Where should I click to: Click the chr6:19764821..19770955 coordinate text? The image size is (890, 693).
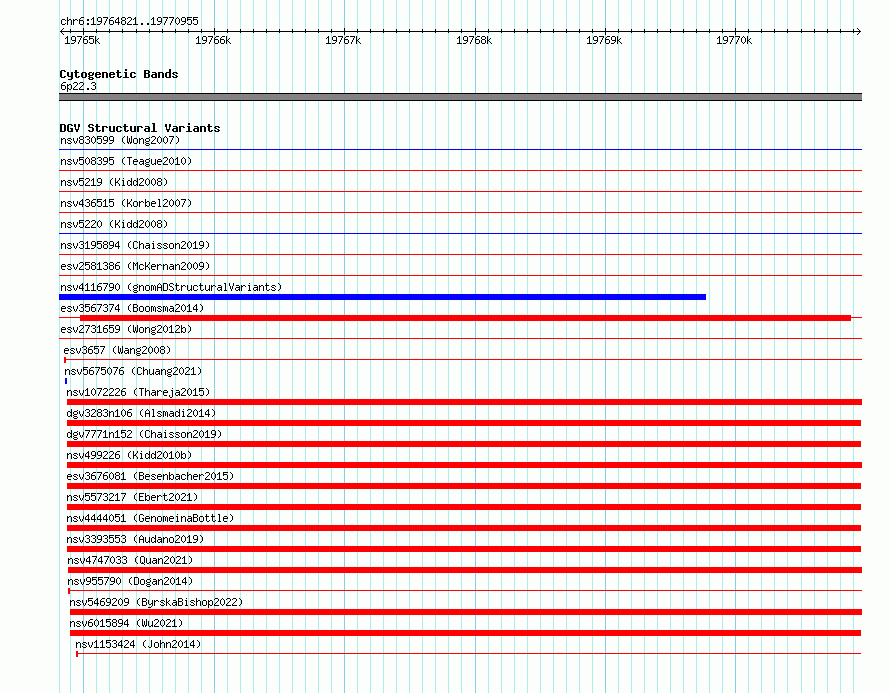pos(129,21)
